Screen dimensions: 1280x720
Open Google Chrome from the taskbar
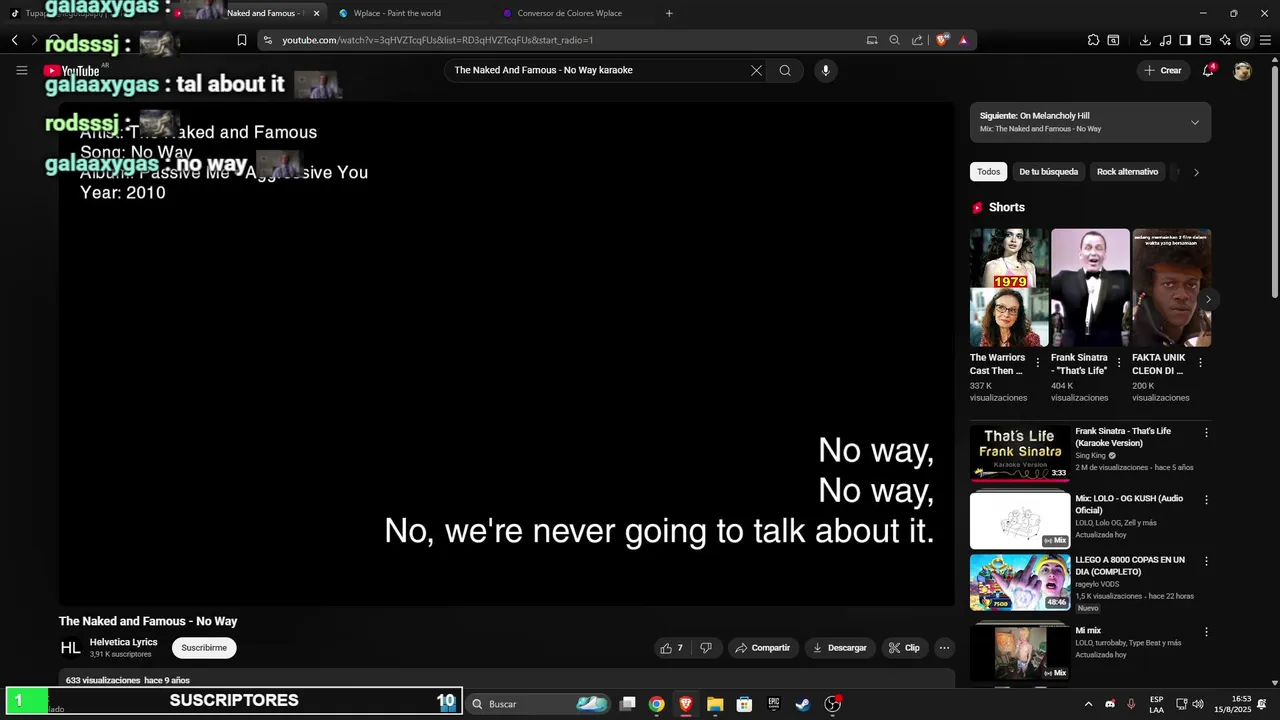pyautogui.click(x=656, y=704)
